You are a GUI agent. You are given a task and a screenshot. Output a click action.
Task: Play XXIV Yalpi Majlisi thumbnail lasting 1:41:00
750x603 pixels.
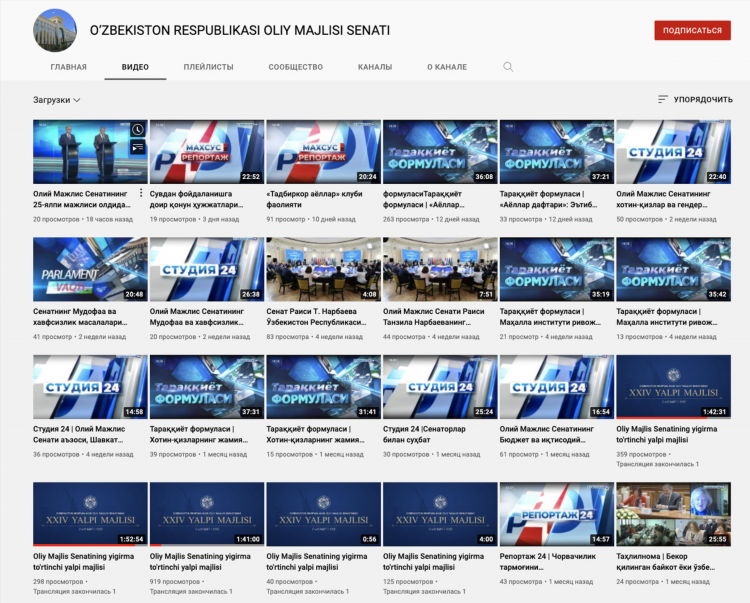207,514
